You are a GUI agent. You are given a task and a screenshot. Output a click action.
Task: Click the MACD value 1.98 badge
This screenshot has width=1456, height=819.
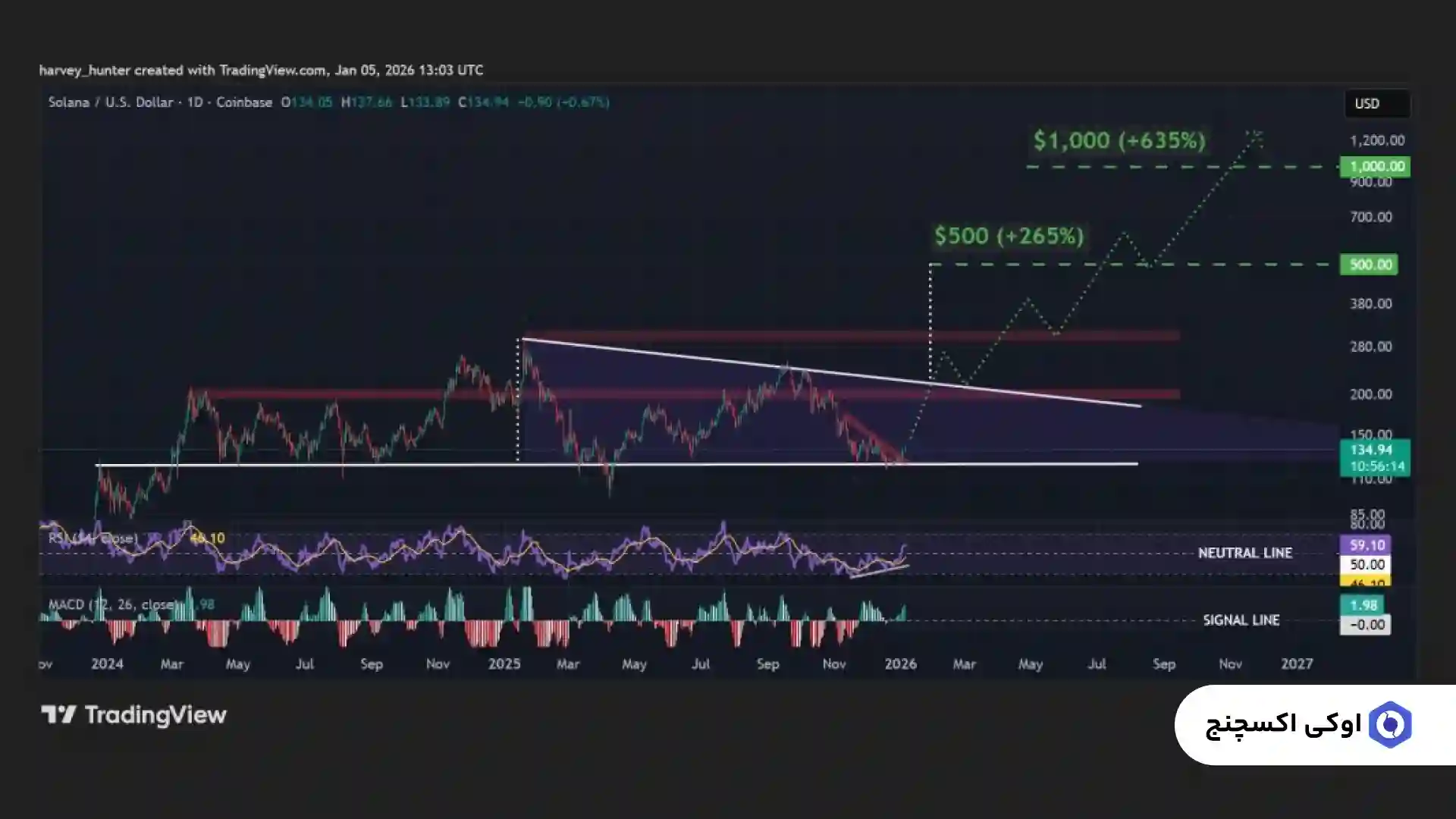1363,605
